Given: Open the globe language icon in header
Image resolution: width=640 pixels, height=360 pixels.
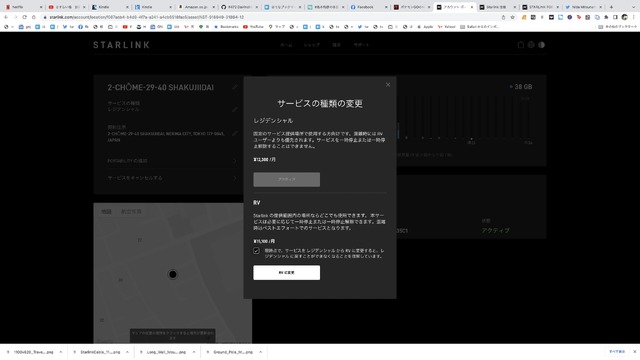Looking at the screenshot, I should coord(531,45).
